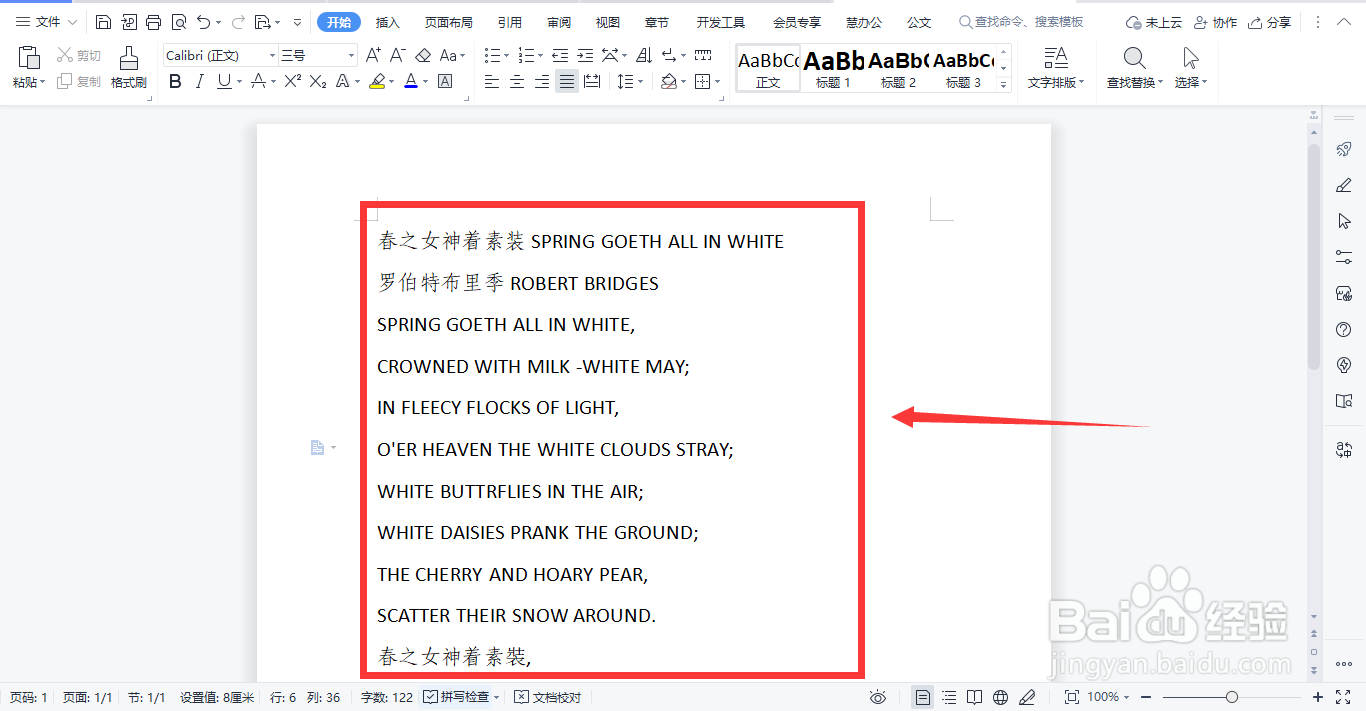
Task: Apply character border icon
Action: click(x=445, y=81)
